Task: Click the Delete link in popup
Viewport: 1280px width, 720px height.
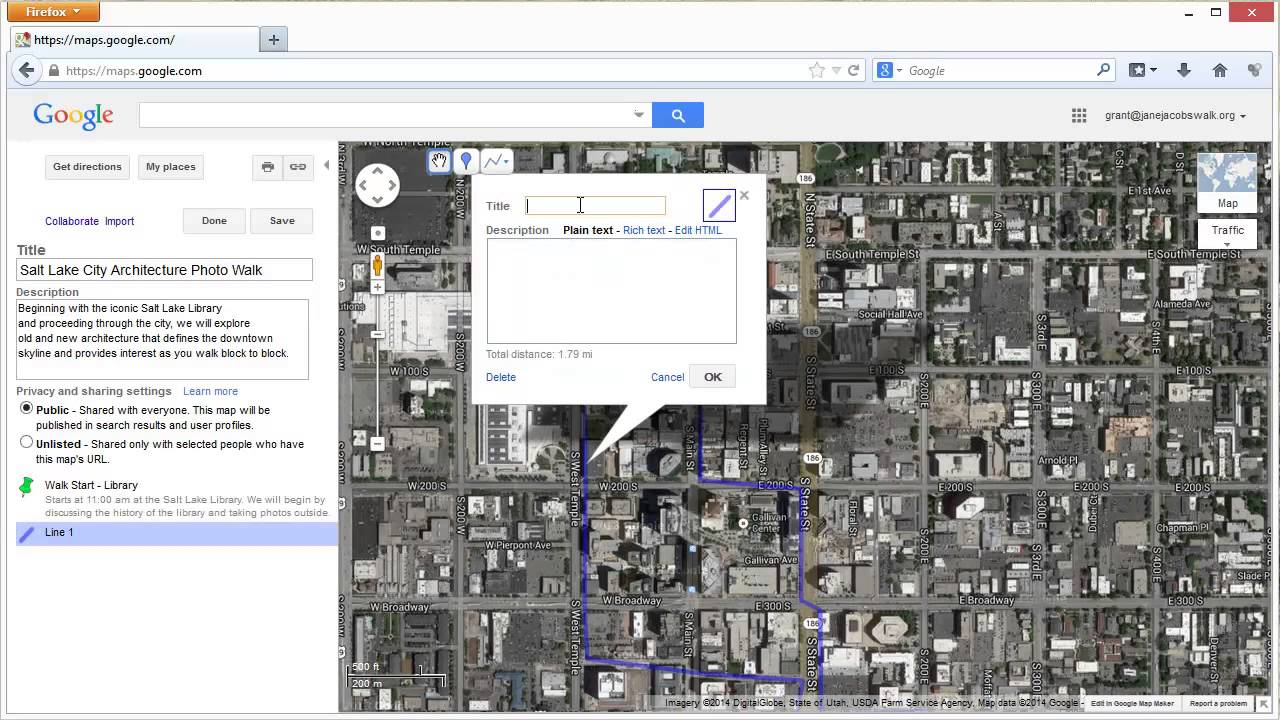Action: pyautogui.click(x=501, y=377)
